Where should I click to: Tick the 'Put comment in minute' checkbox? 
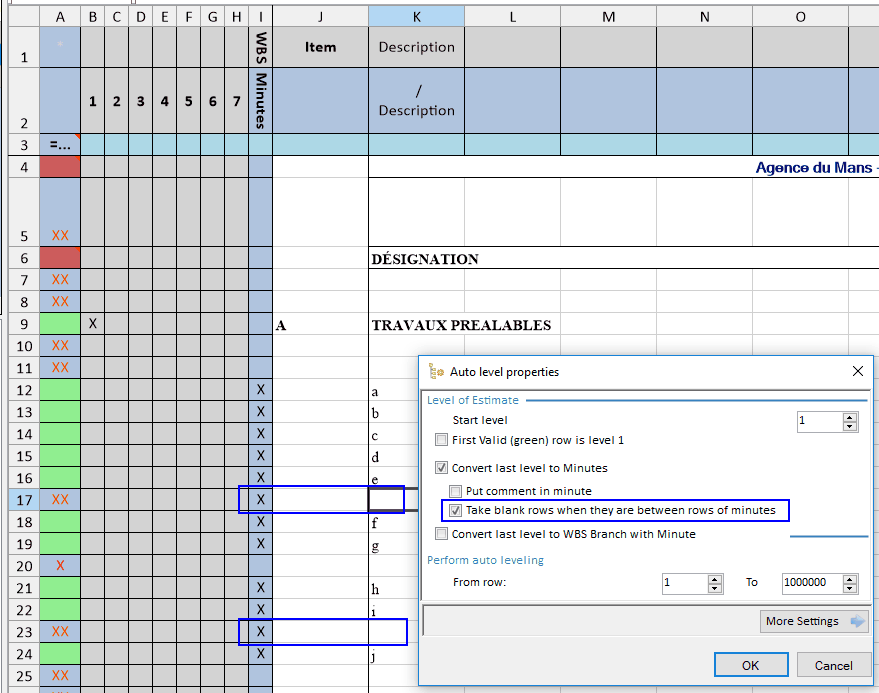tap(456, 491)
